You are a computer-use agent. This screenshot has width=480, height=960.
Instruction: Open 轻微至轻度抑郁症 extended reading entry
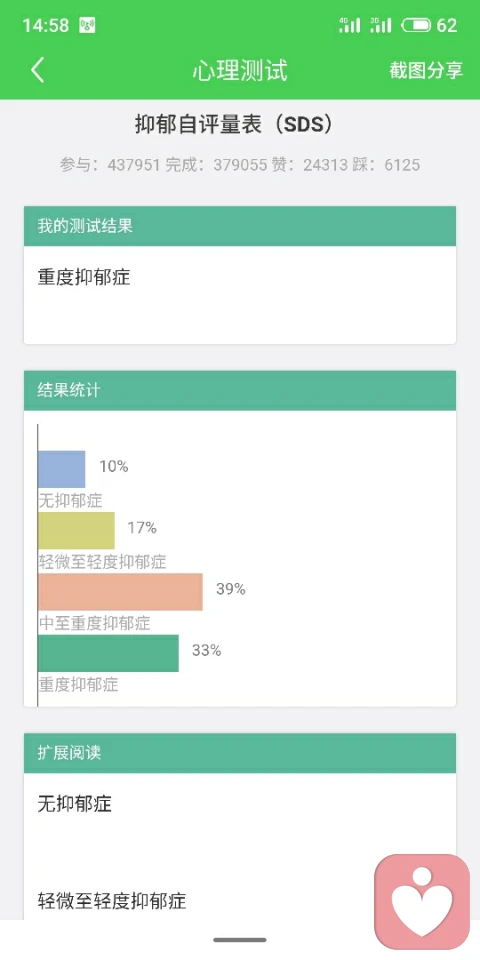point(112,901)
